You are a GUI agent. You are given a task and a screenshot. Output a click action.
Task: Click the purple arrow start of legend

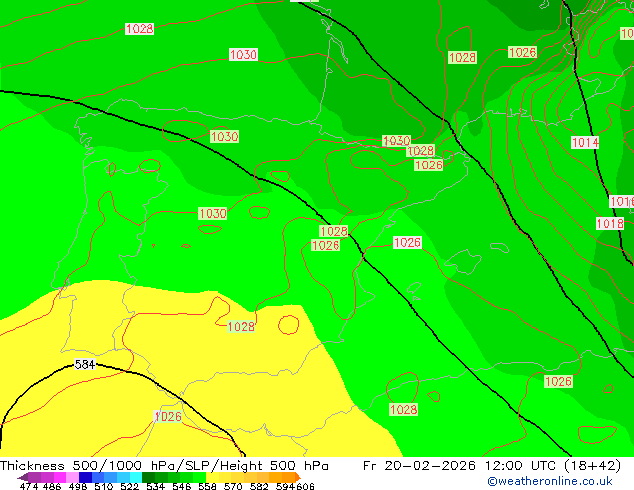[22, 477]
